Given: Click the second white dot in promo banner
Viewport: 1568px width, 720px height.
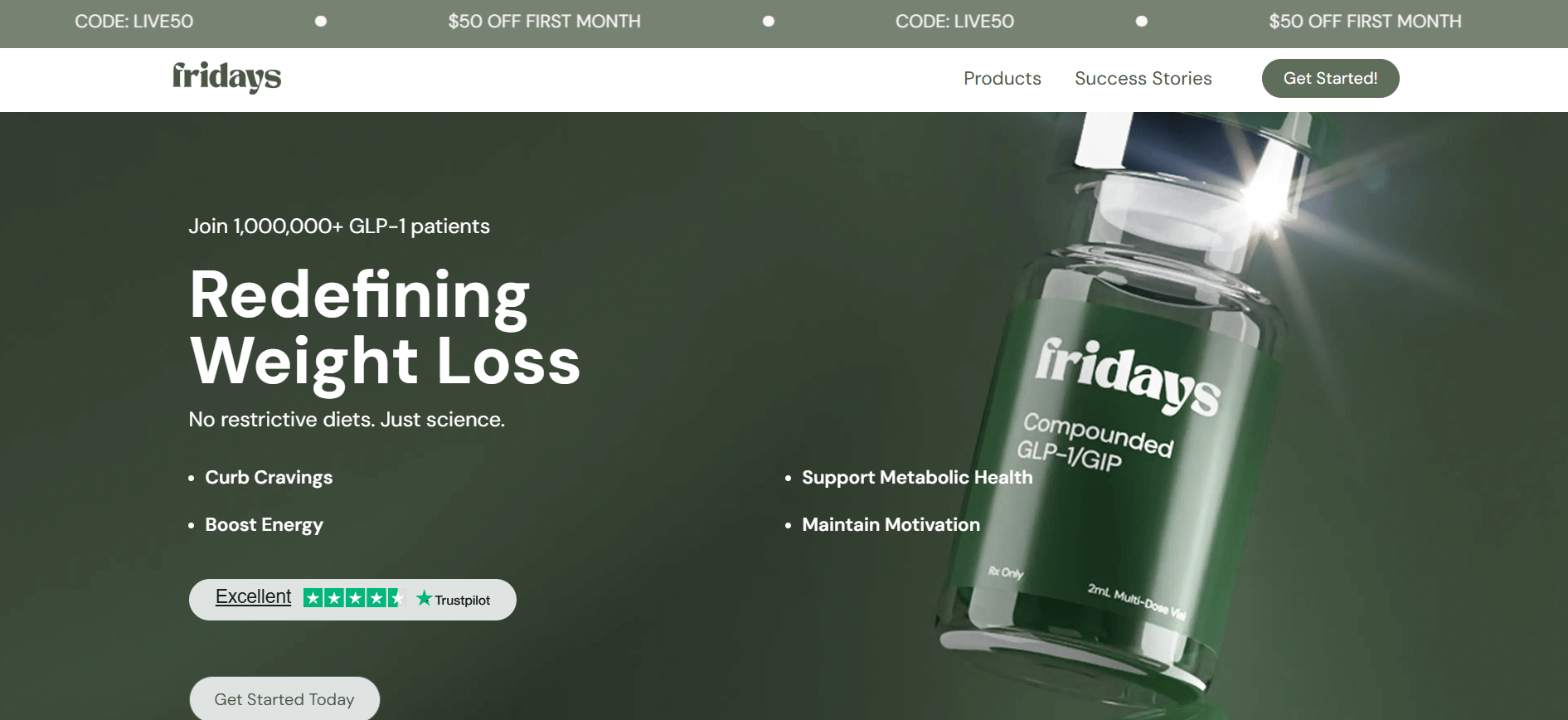Looking at the screenshot, I should pyautogui.click(x=769, y=22).
